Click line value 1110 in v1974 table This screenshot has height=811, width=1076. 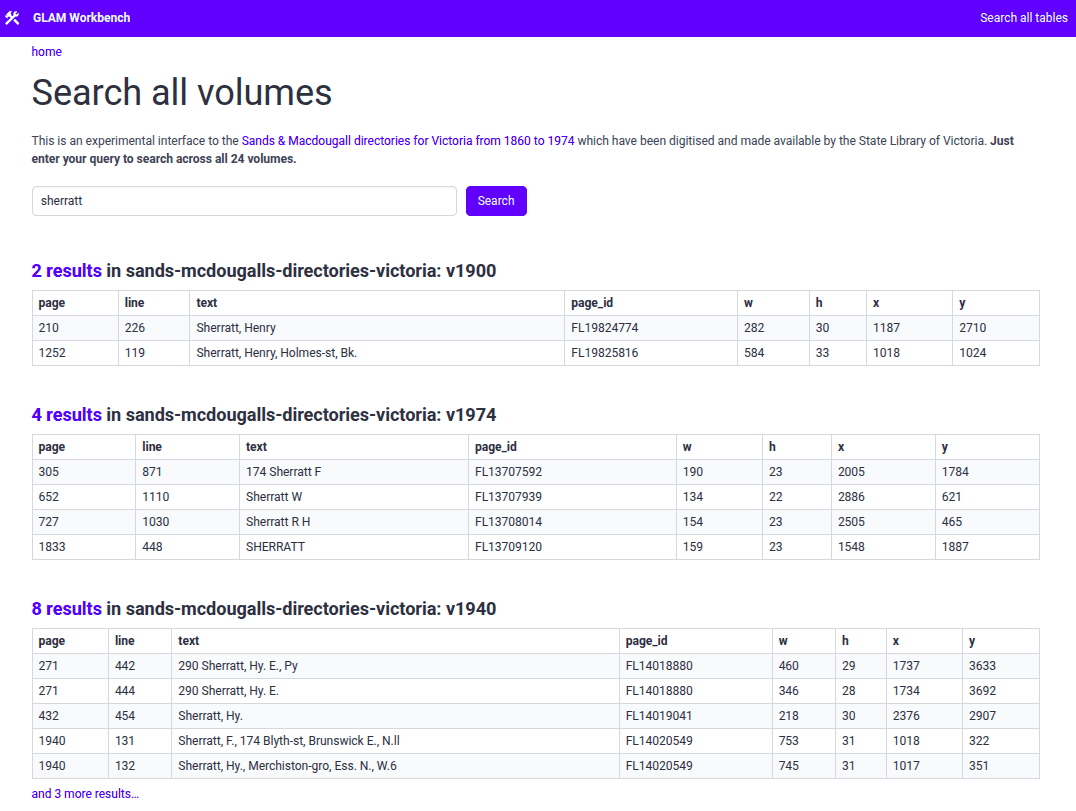click(187, 497)
